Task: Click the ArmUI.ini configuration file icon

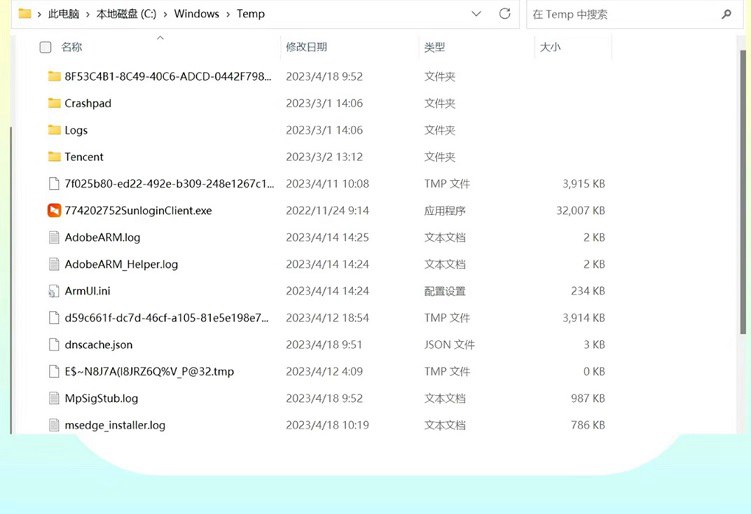Action: point(54,291)
